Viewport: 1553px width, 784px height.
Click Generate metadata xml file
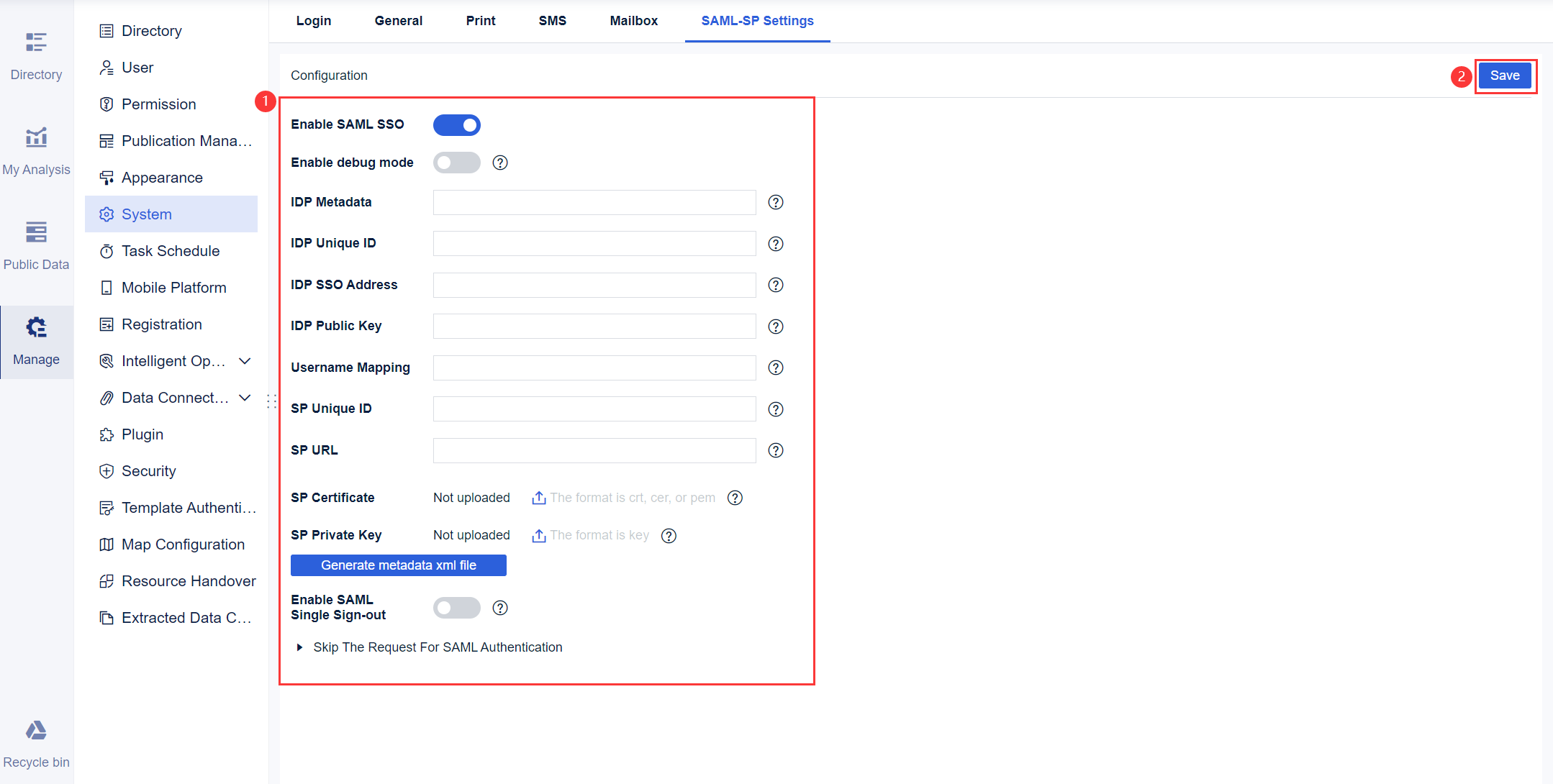click(398, 565)
